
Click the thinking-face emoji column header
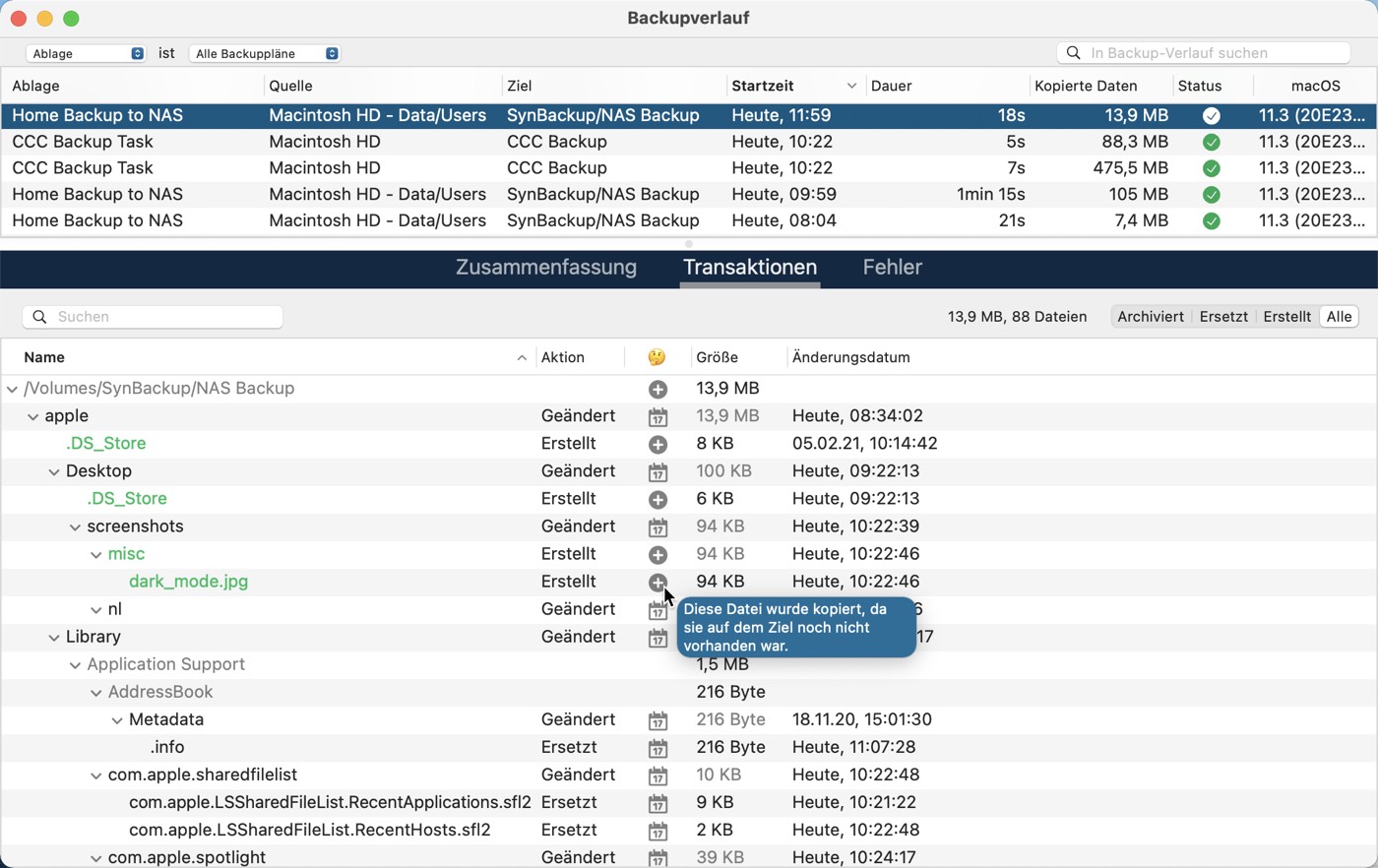coord(657,357)
